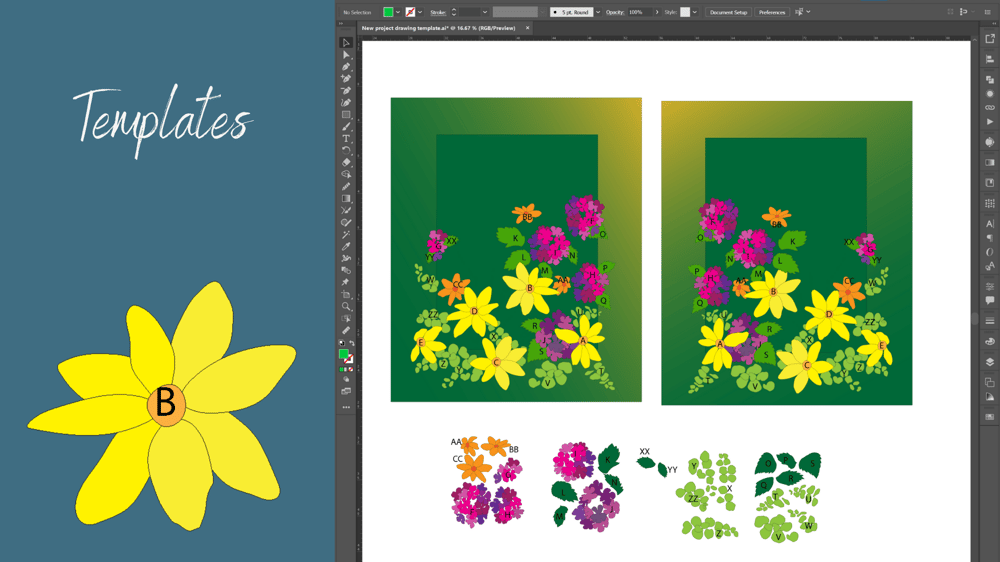Swap fill and stroke colors arrow
The width and height of the screenshot is (1000, 562).
(x=351, y=343)
